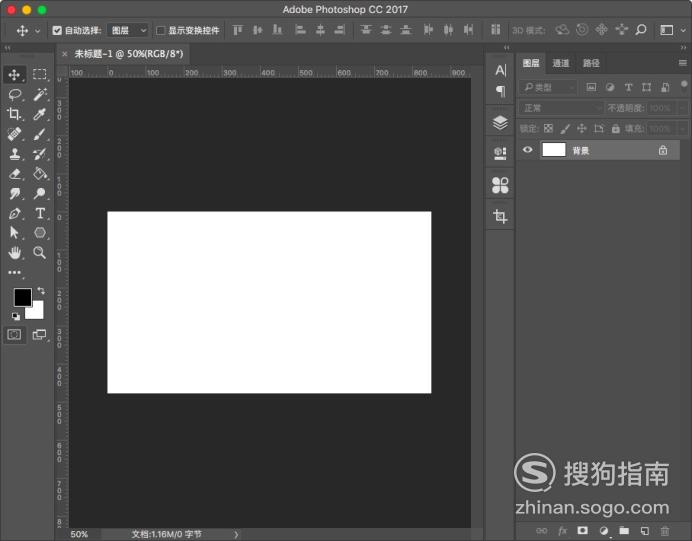The height and width of the screenshot is (541, 692).
Task: Select the Paint Bucket tool
Action: tap(40, 173)
